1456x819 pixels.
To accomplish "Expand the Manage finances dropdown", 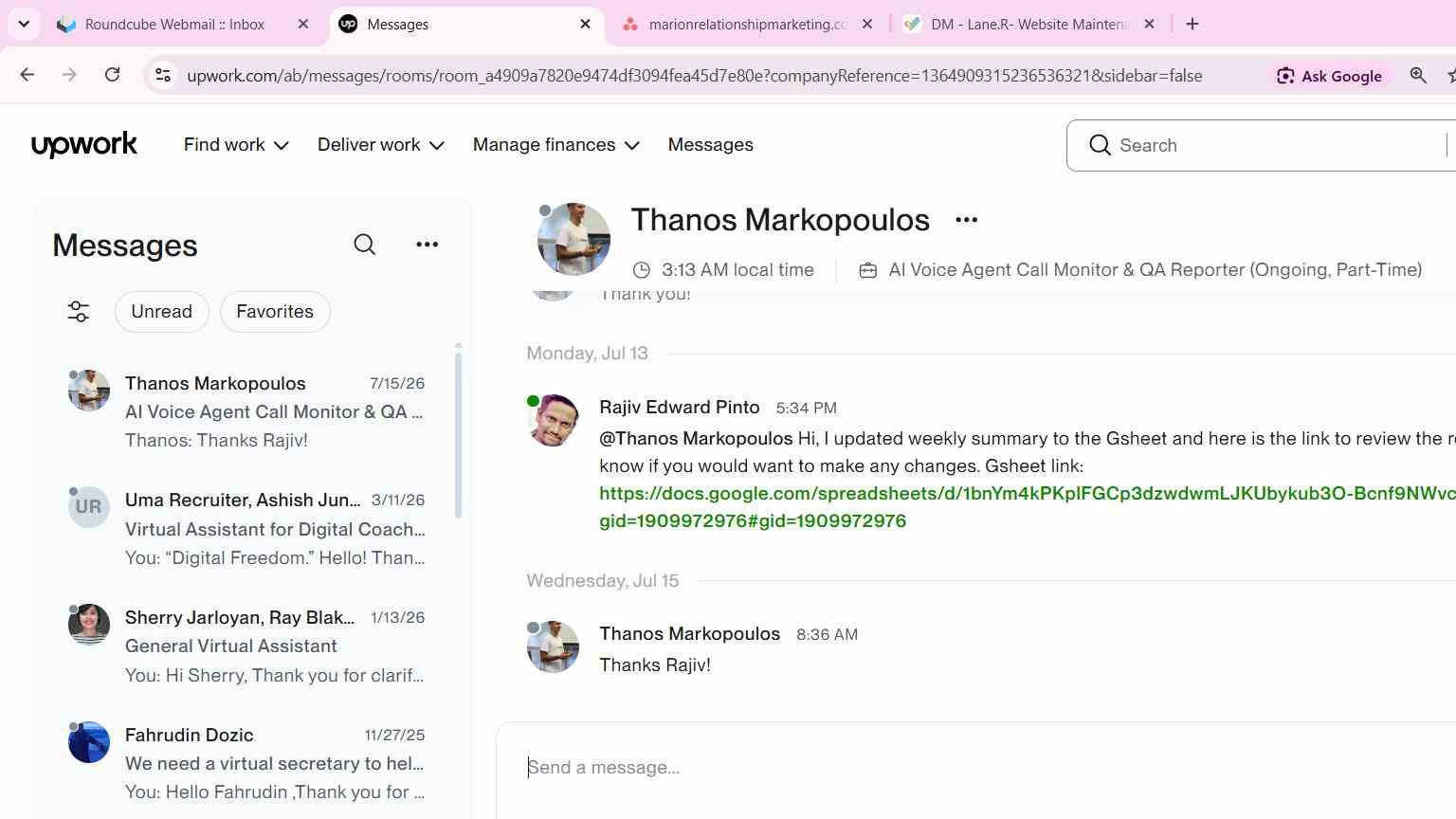I will point(556,145).
